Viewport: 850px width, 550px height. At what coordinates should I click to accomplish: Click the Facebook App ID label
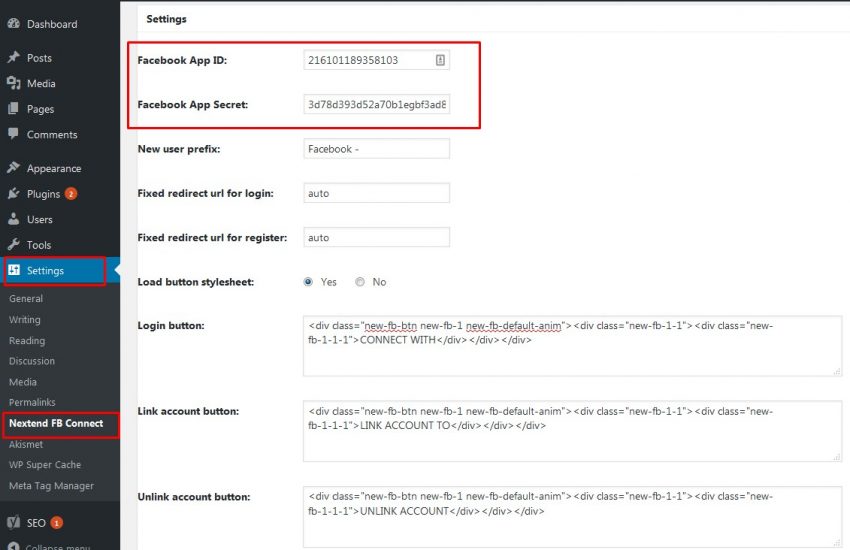point(182,60)
